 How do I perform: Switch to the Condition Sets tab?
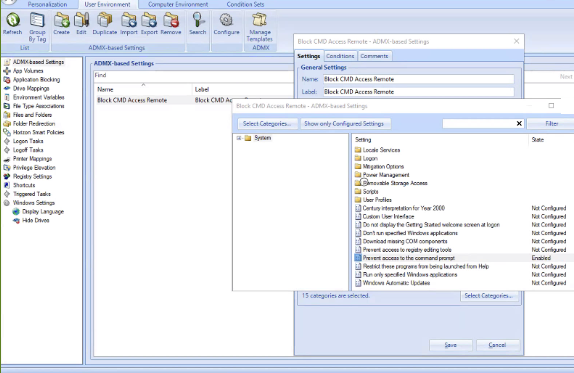pyautogui.click(x=245, y=4)
